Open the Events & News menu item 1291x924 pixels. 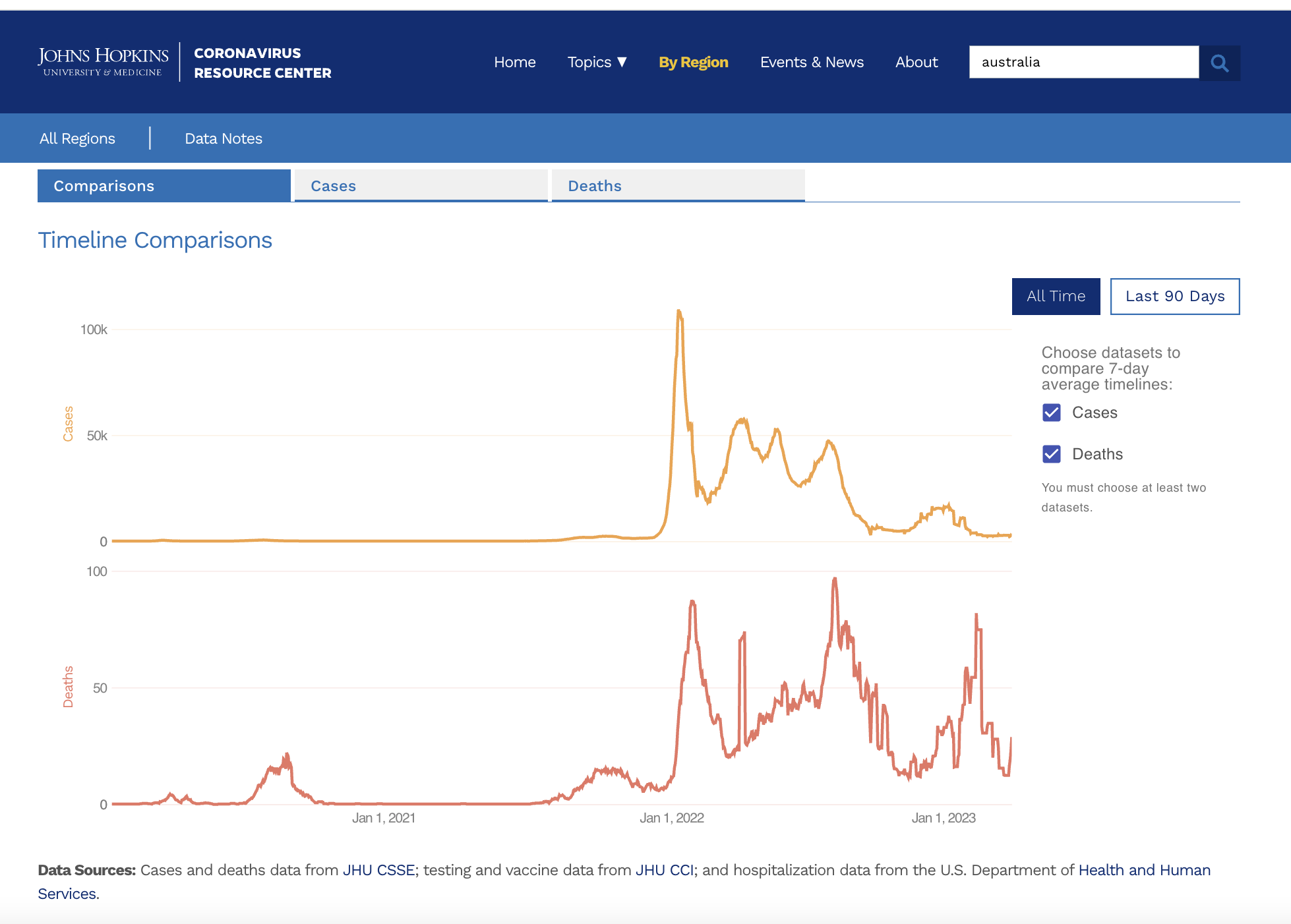click(811, 62)
